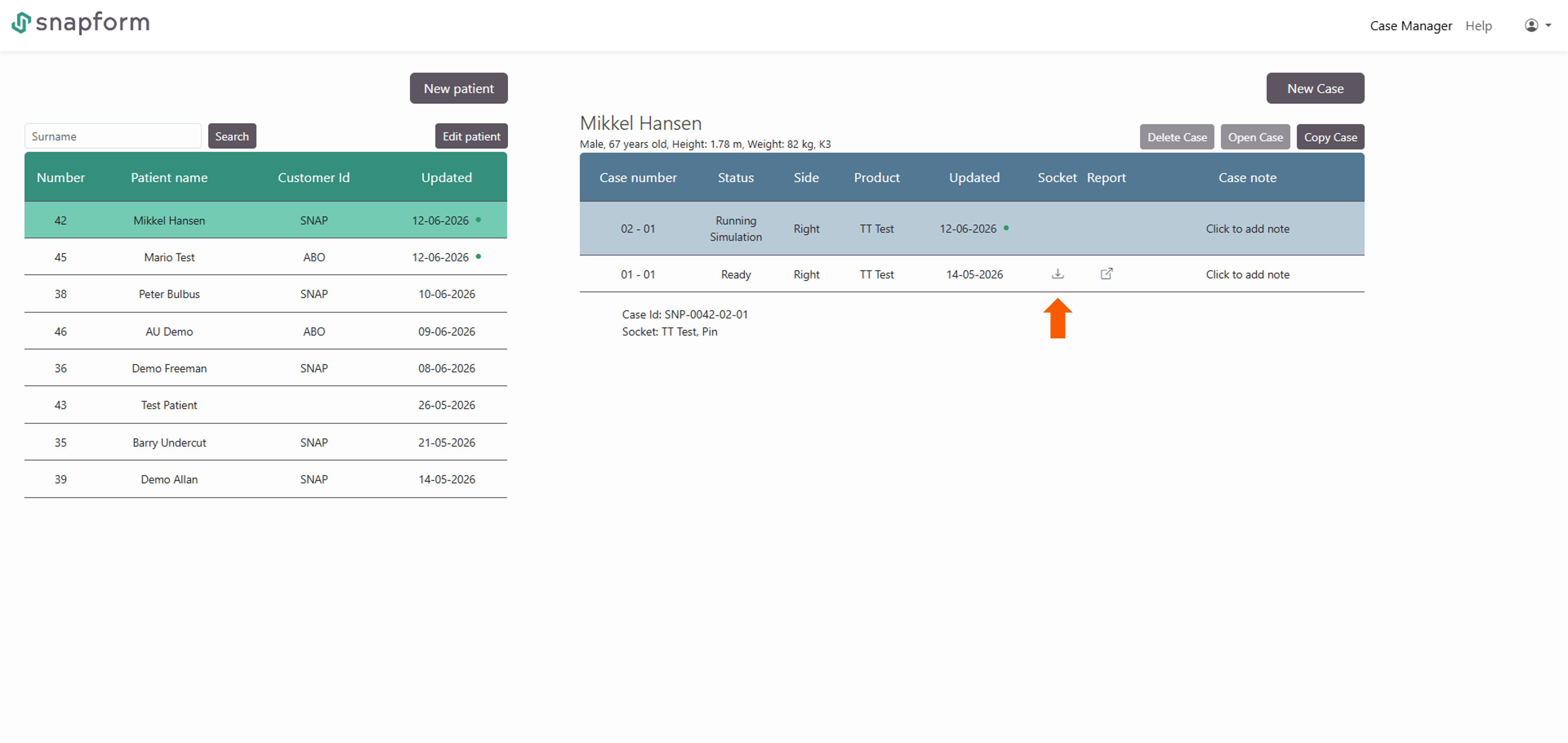Select patient Demo Freeman row
Screen dimensions: 1568x743
point(265,368)
